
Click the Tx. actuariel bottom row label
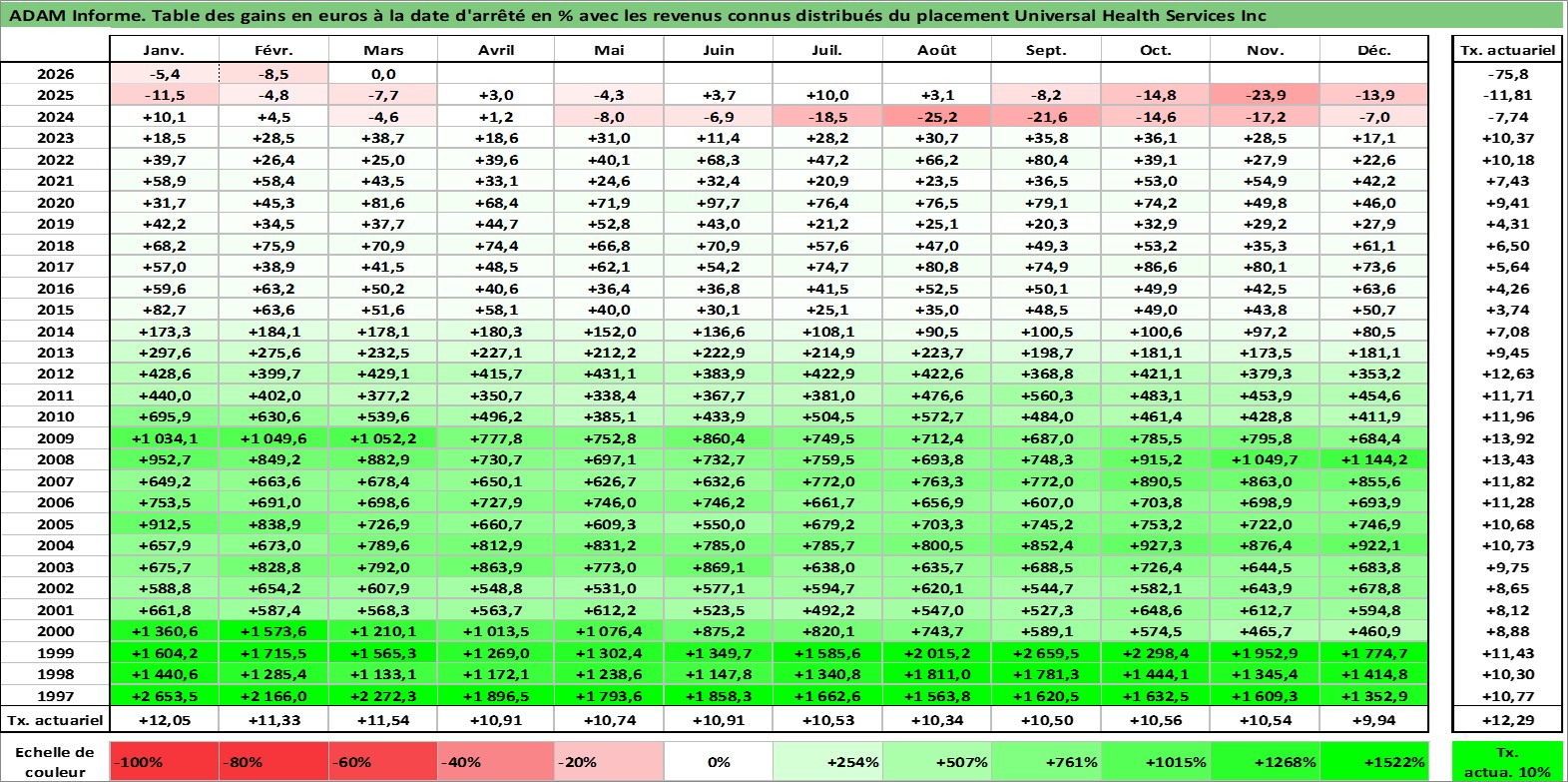55,720
